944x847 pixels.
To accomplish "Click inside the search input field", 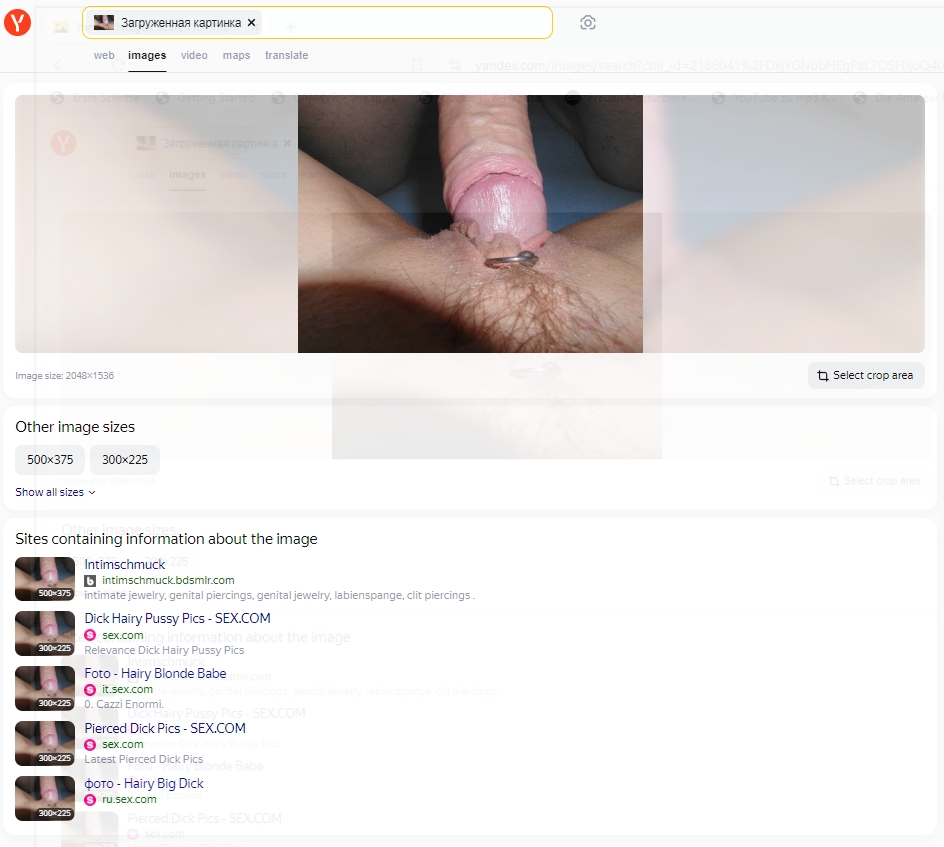I will (x=400, y=23).
